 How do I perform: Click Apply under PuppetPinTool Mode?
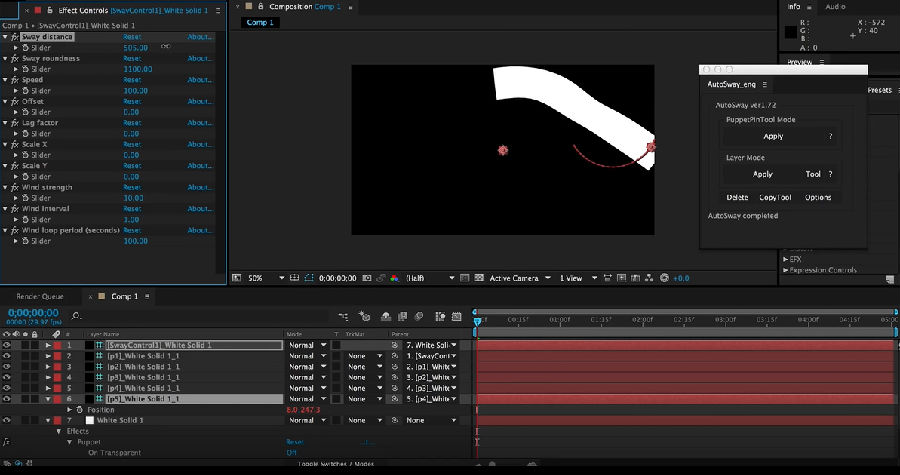point(773,136)
